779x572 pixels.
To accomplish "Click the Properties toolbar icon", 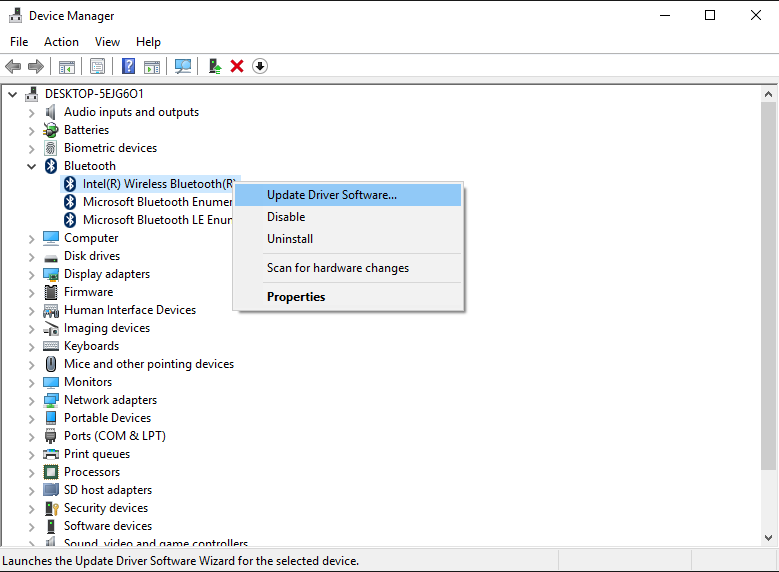I will click(x=97, y=66).
